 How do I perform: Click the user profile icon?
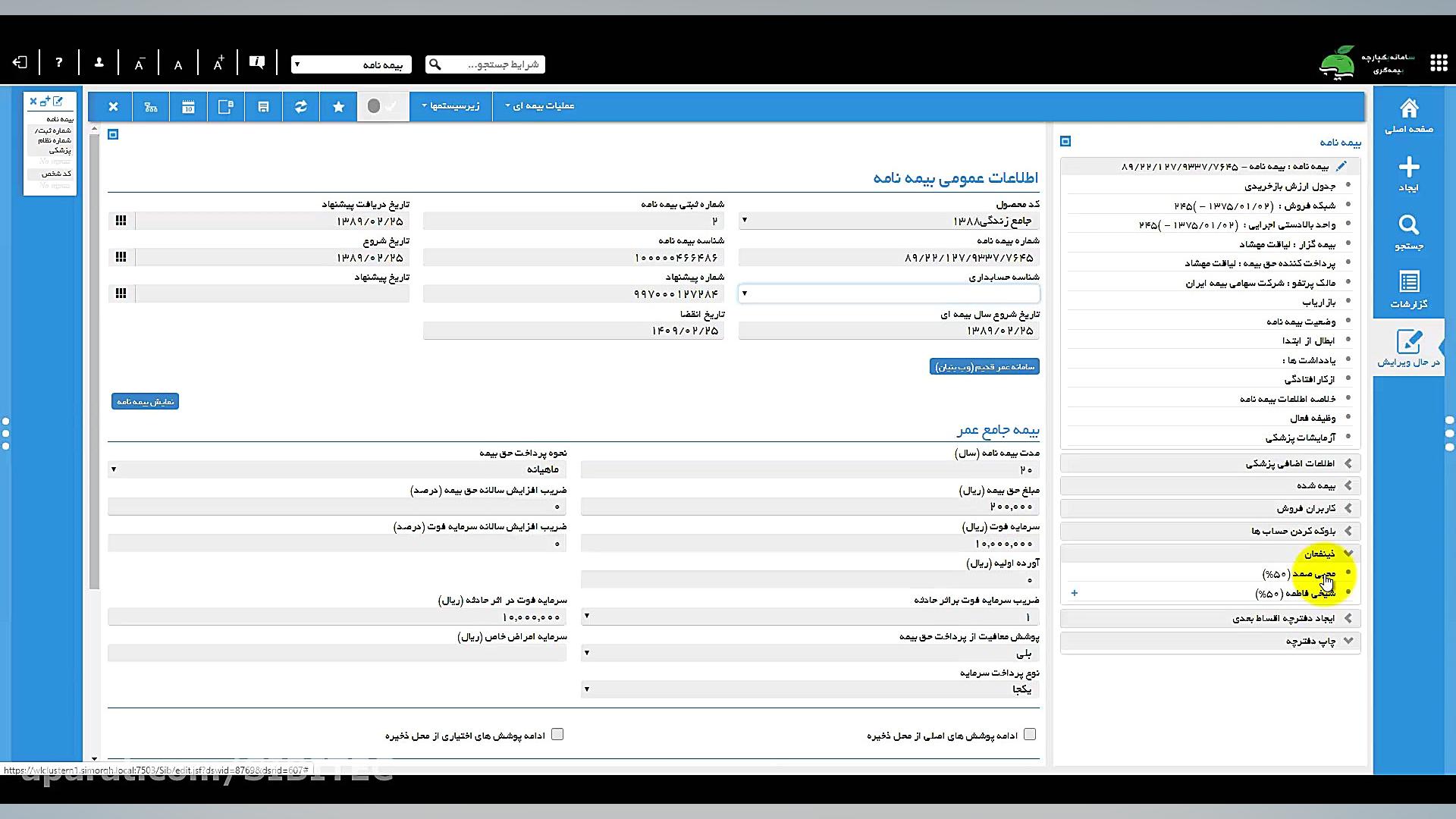pyautogui.click(x=99, y=63)
